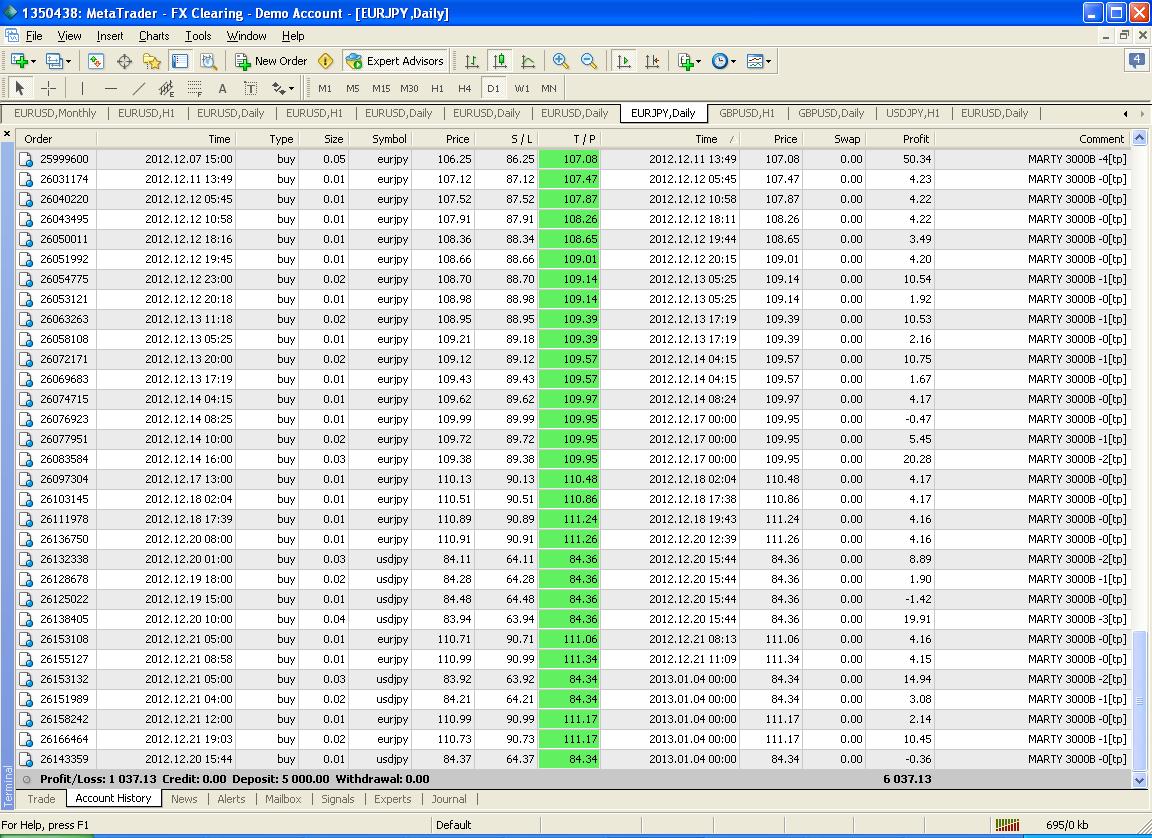
Task: Select the Fibonacci Retracement tool
Action: (194, 89)
